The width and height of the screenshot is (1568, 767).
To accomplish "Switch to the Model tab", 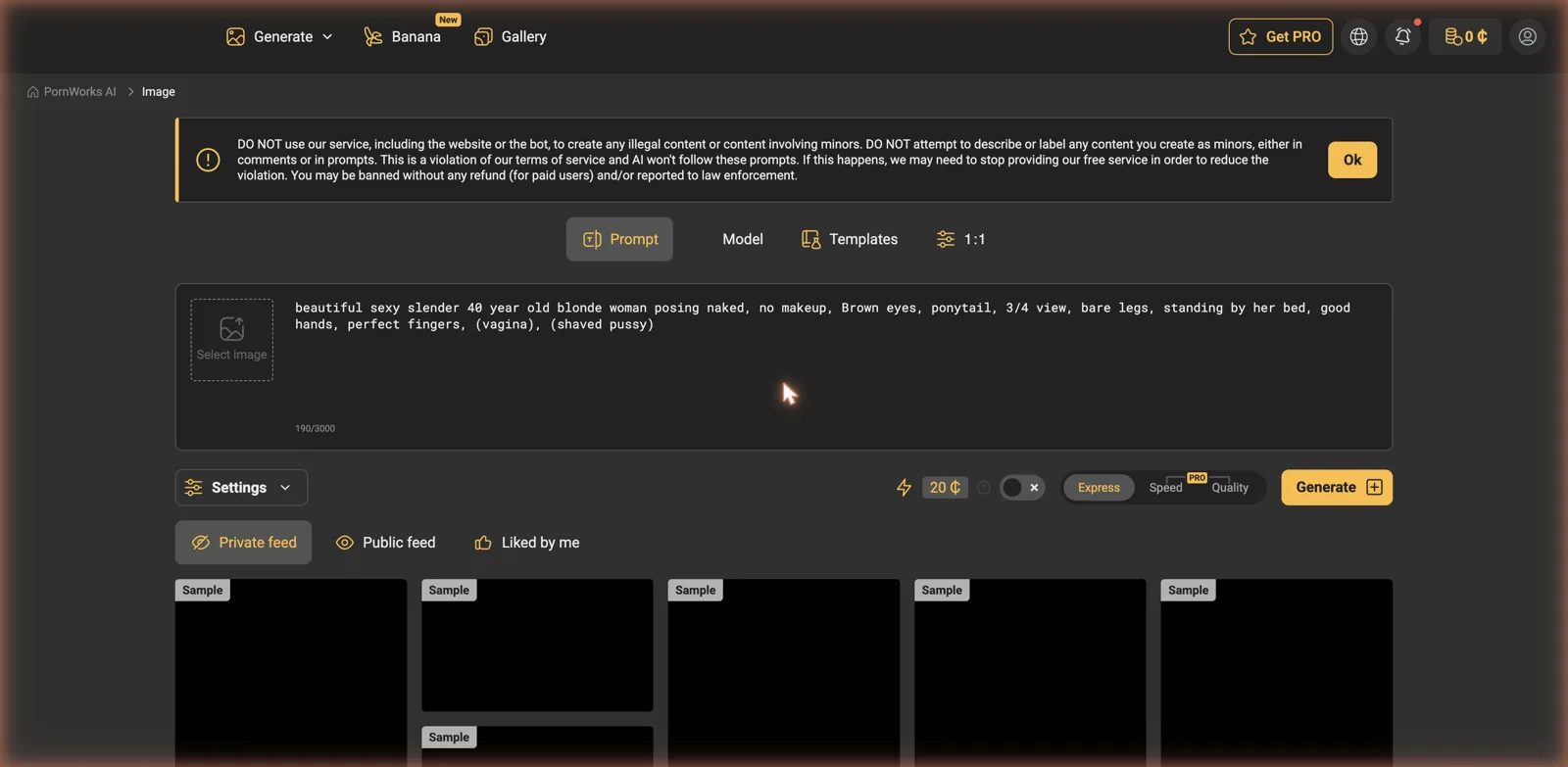I will pos(743,239).
